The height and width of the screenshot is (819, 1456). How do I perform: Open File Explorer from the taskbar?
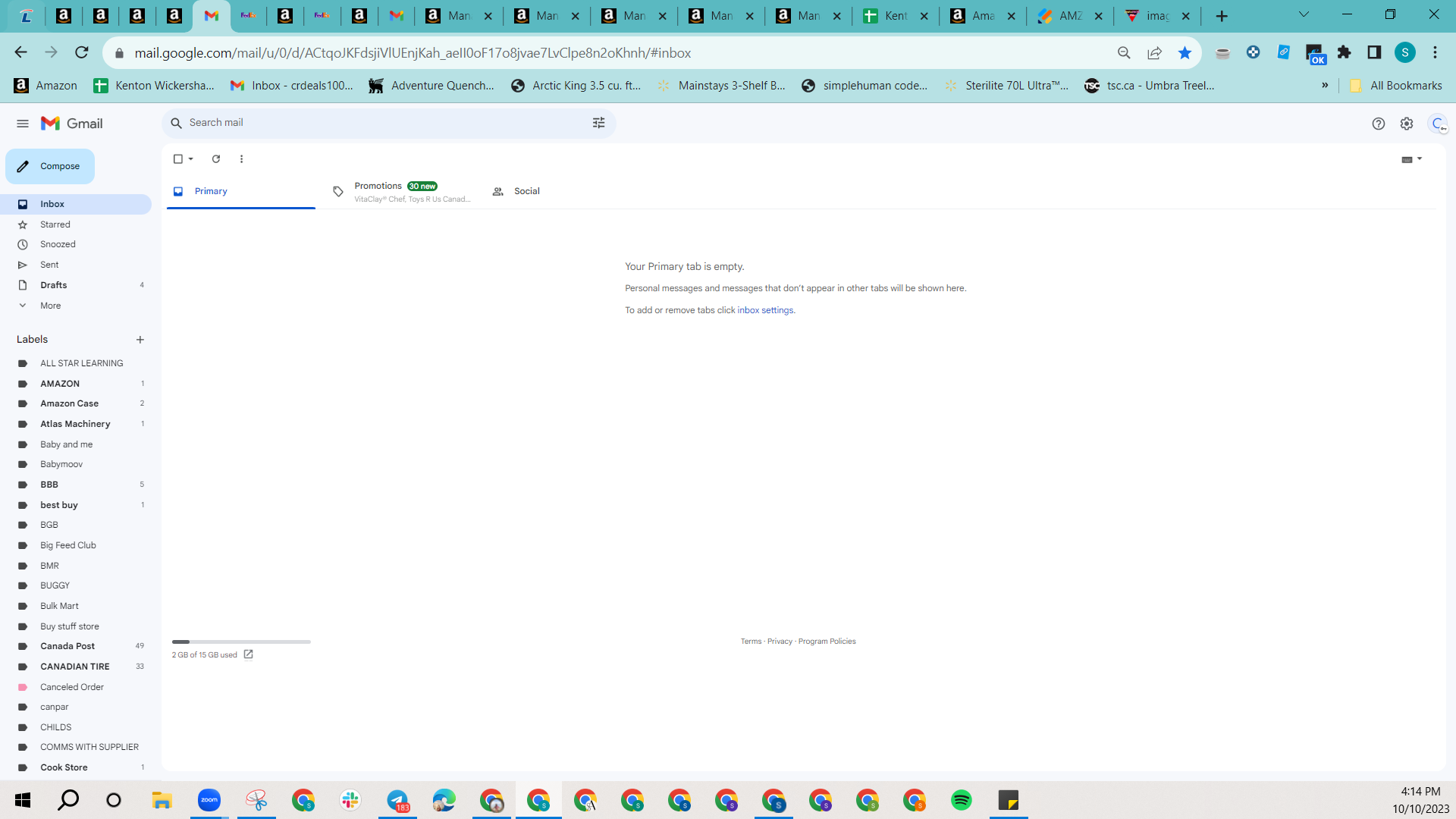click(x=162, y=800)
